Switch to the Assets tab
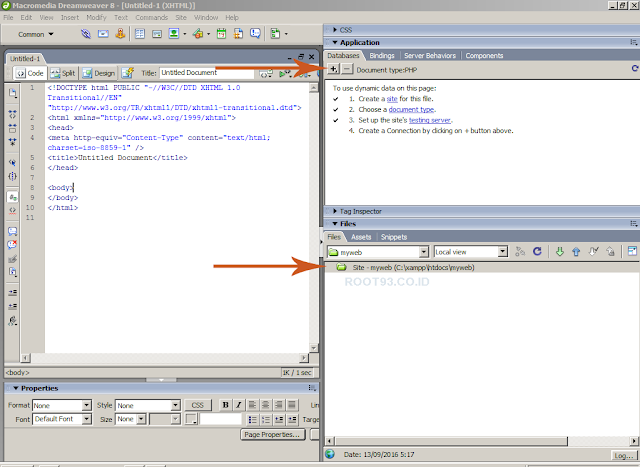The width and height of the screenshot is (640, 467). pos(361,237)
